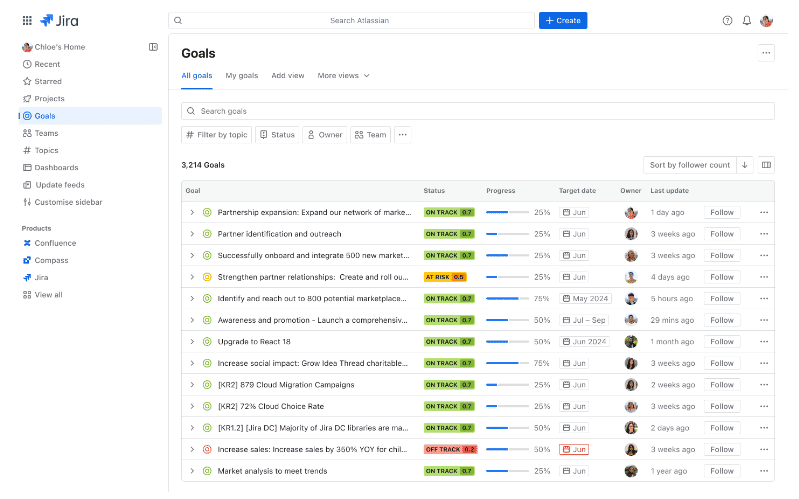Follow the Market analysis to meet trends goal
This screenshot has height=499, width=799.
(722, 471)
